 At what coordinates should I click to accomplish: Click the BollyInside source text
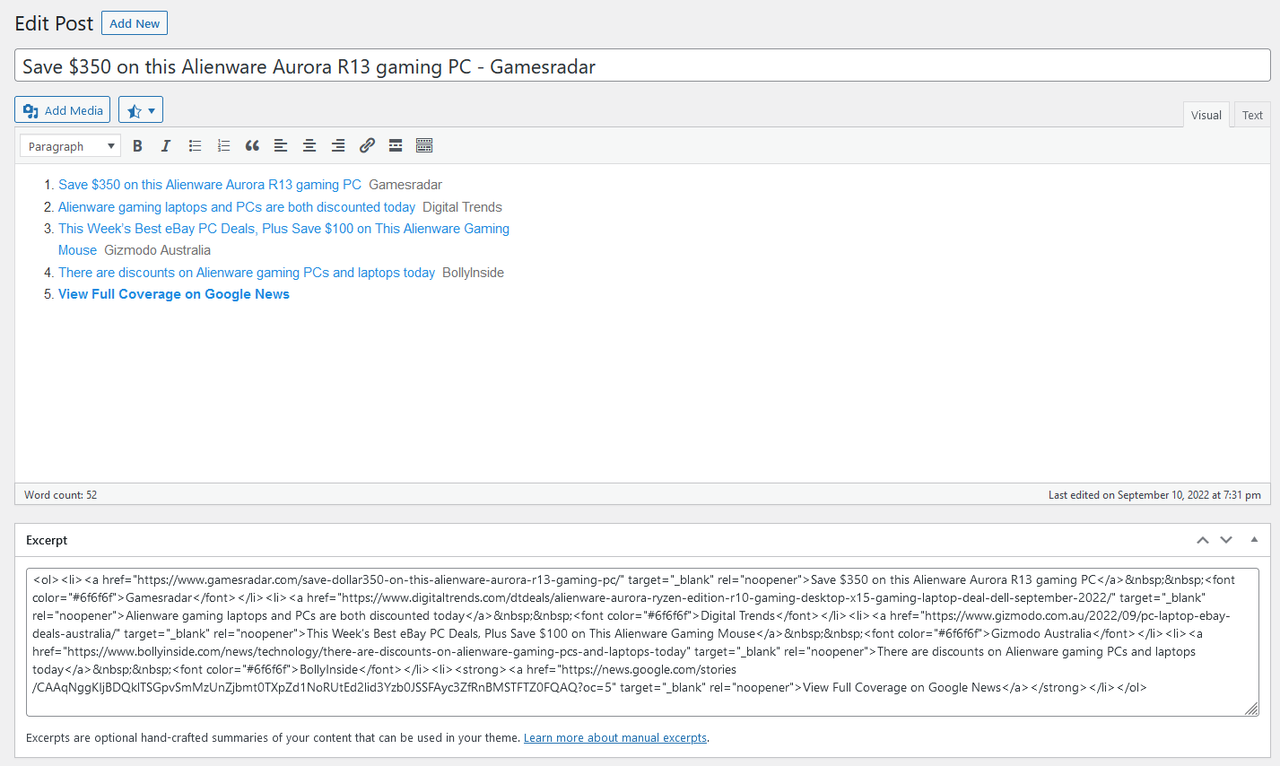point(473,273)
